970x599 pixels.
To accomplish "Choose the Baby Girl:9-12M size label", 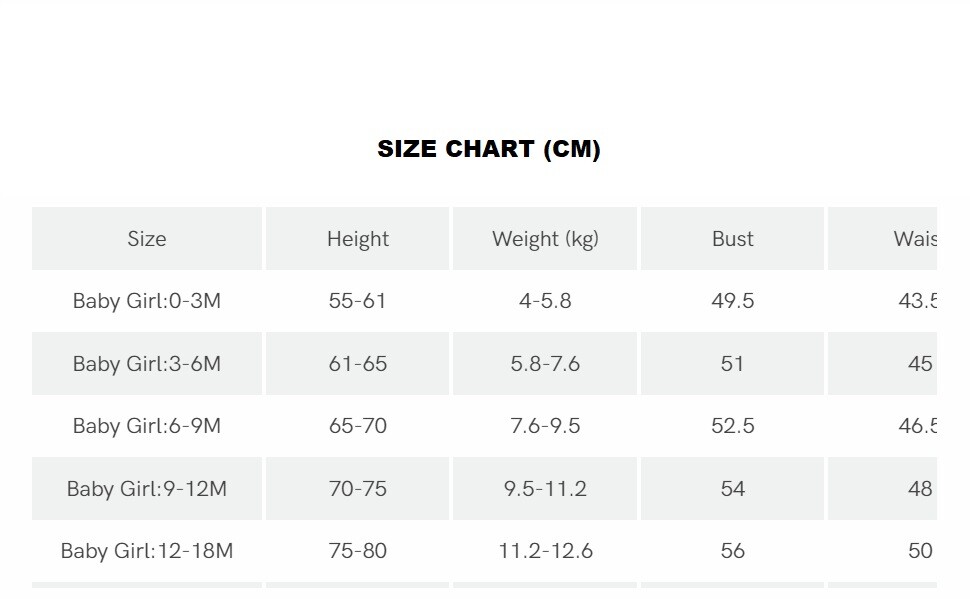I will pyautogui.click(x=147, y=489).
